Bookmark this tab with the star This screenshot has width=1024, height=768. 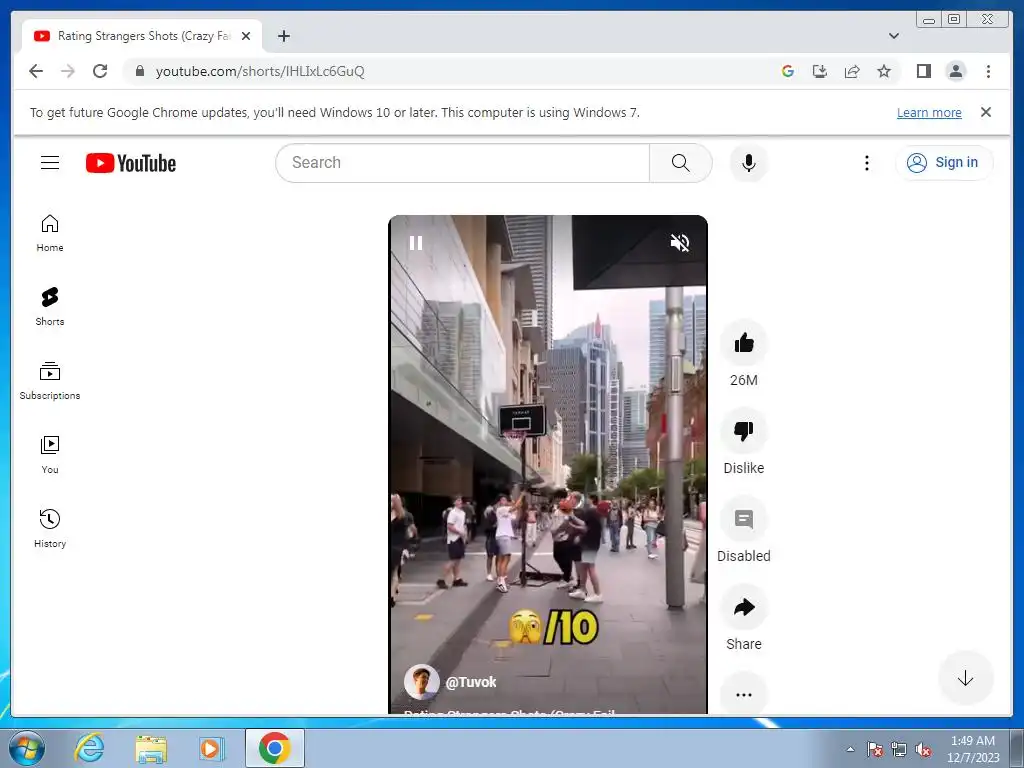coord(884,71)
